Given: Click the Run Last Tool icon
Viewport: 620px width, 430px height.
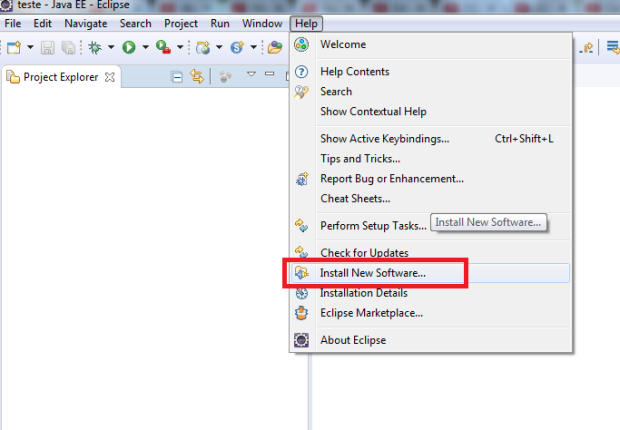Looking at the screenshot, I should click(x=163, y=47).
